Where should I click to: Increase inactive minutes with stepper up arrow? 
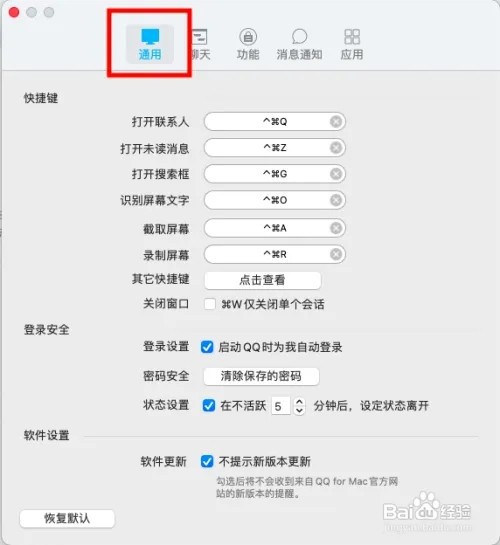(299, 401)
